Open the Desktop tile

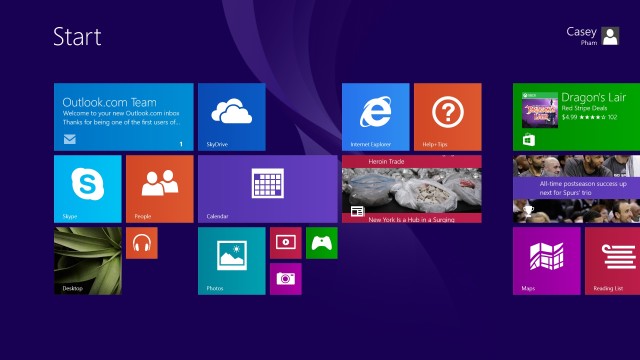tap(87, 261)
